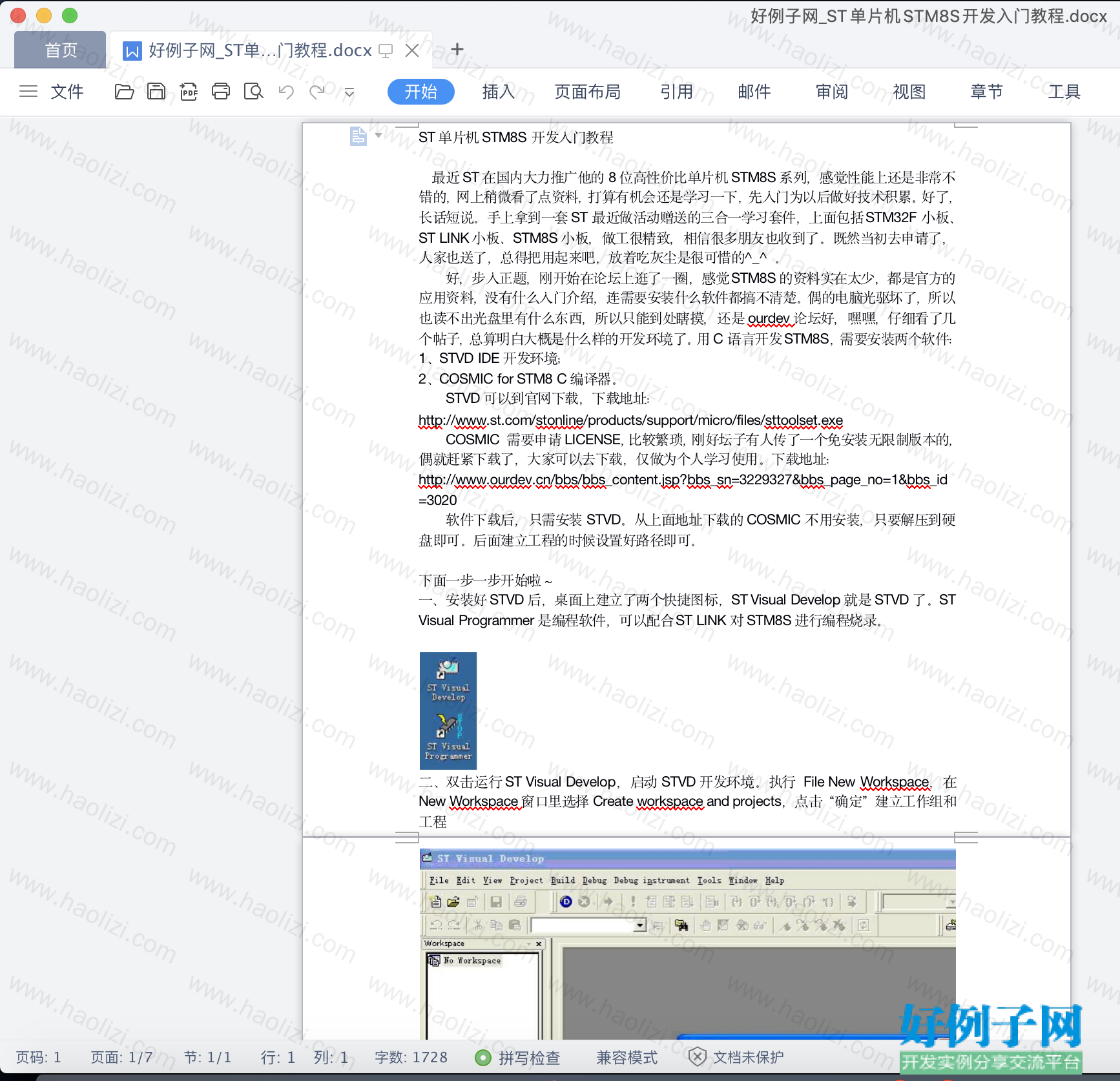The height and width of the screenshot is (1081, 1120).
Task: Open the 工具 ribbon tab
Action: point(1064,92)
